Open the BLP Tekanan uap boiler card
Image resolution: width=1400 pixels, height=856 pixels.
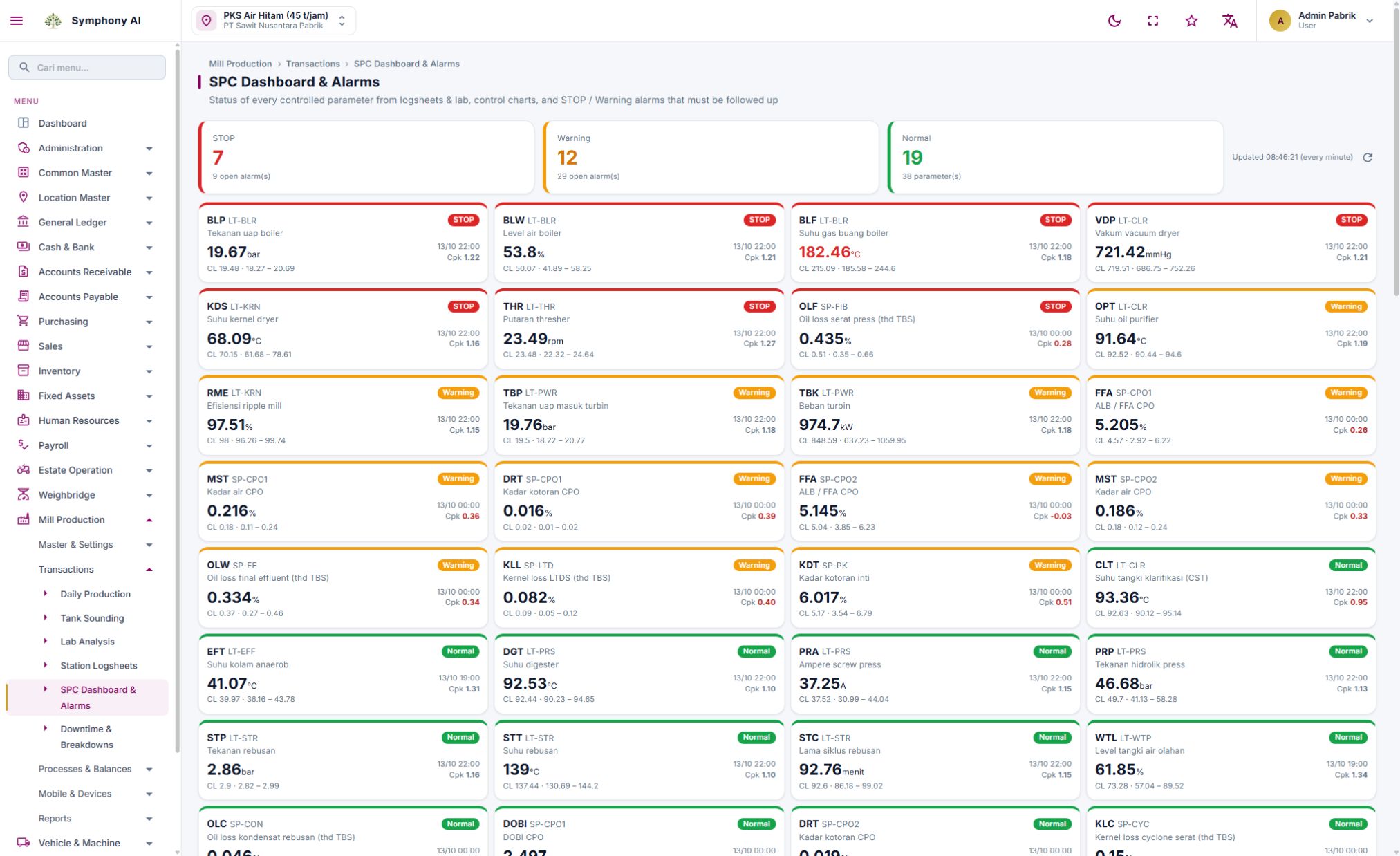point(343,243)
